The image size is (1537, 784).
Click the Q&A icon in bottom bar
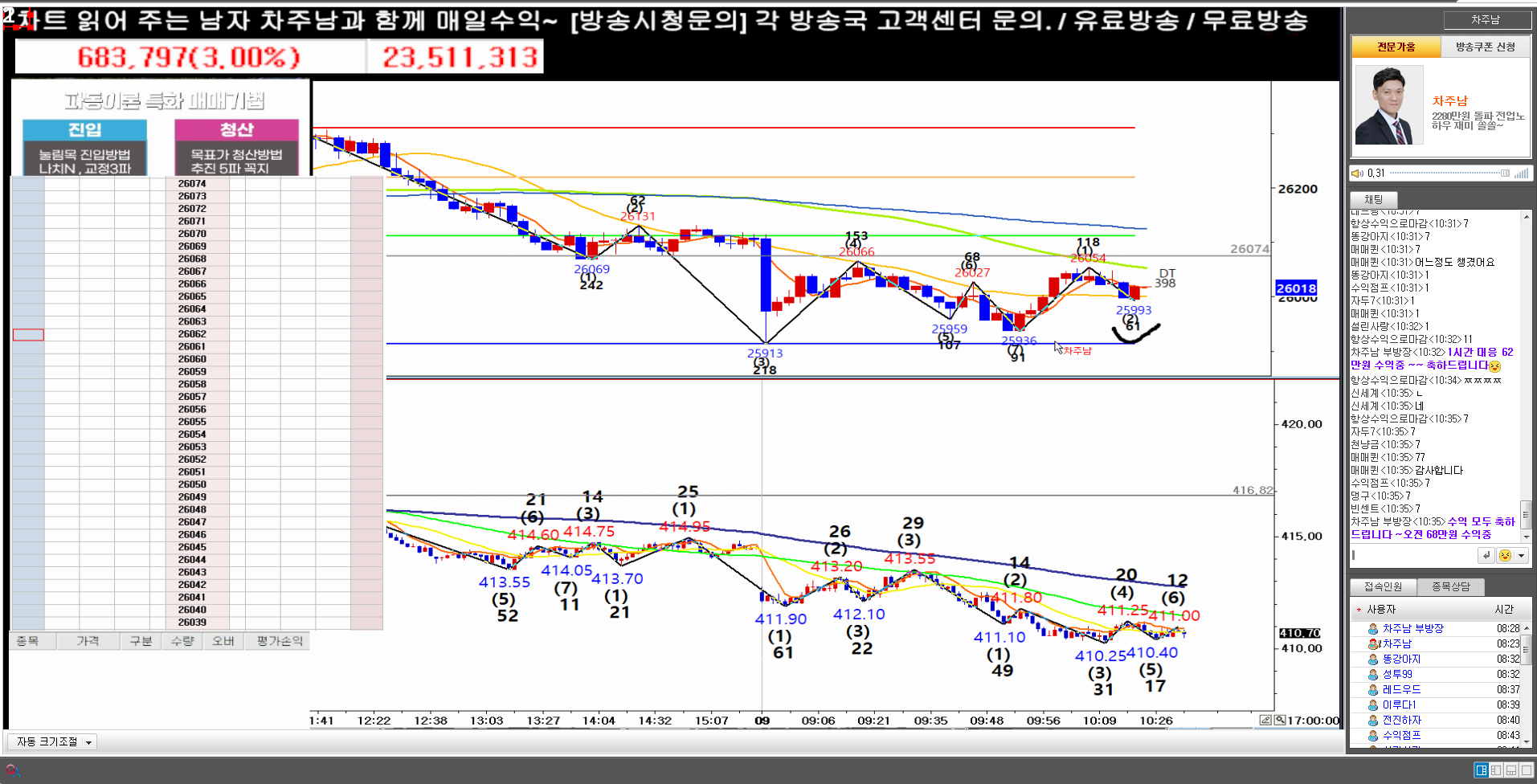(12, 771)
